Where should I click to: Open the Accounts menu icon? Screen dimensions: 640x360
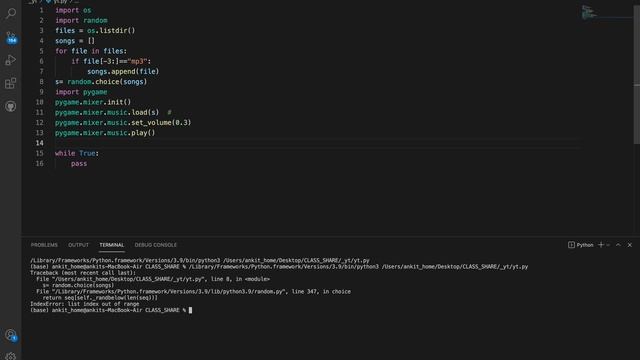click(x=11, y=336)
